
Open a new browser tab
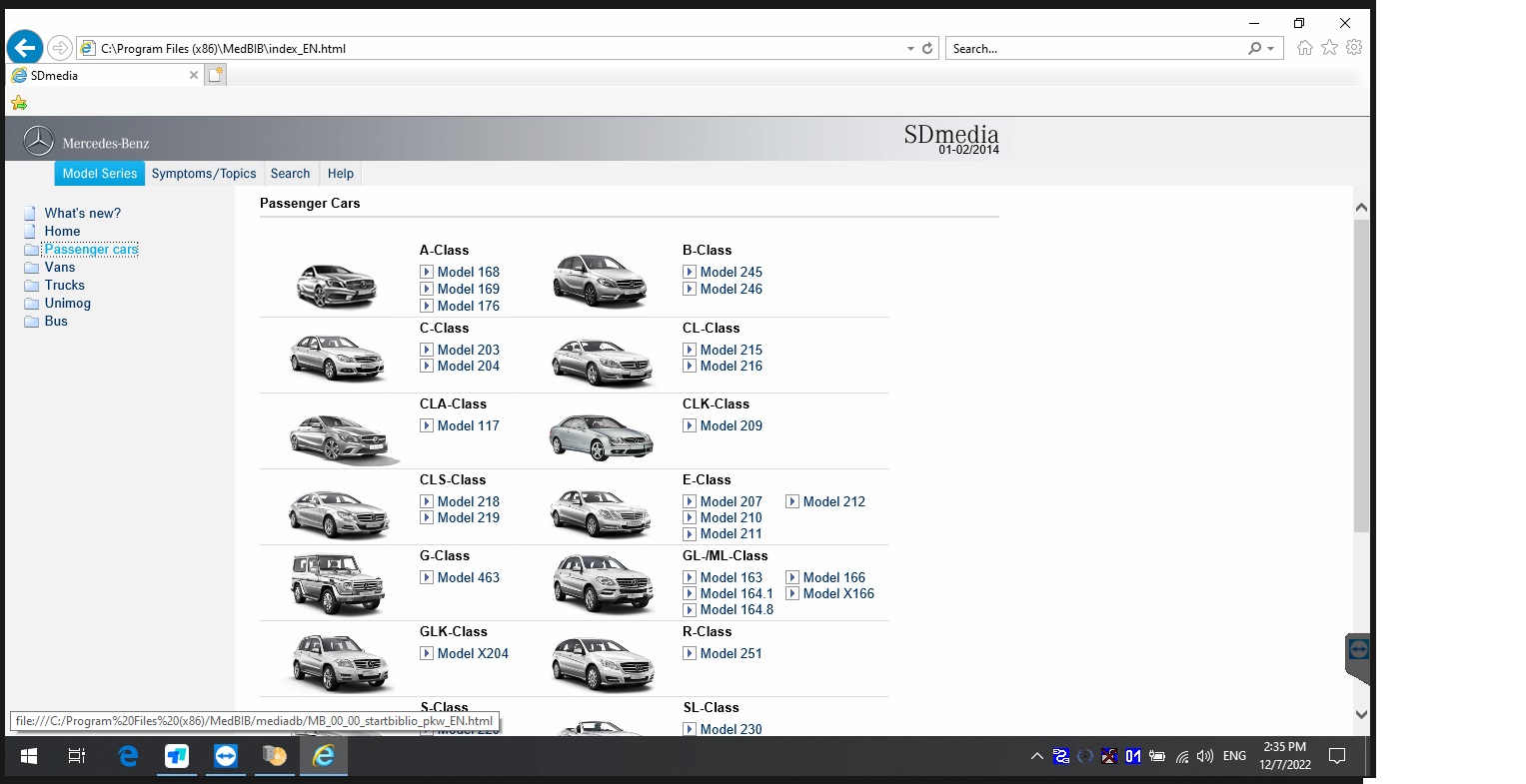click(x=216, y=75)
